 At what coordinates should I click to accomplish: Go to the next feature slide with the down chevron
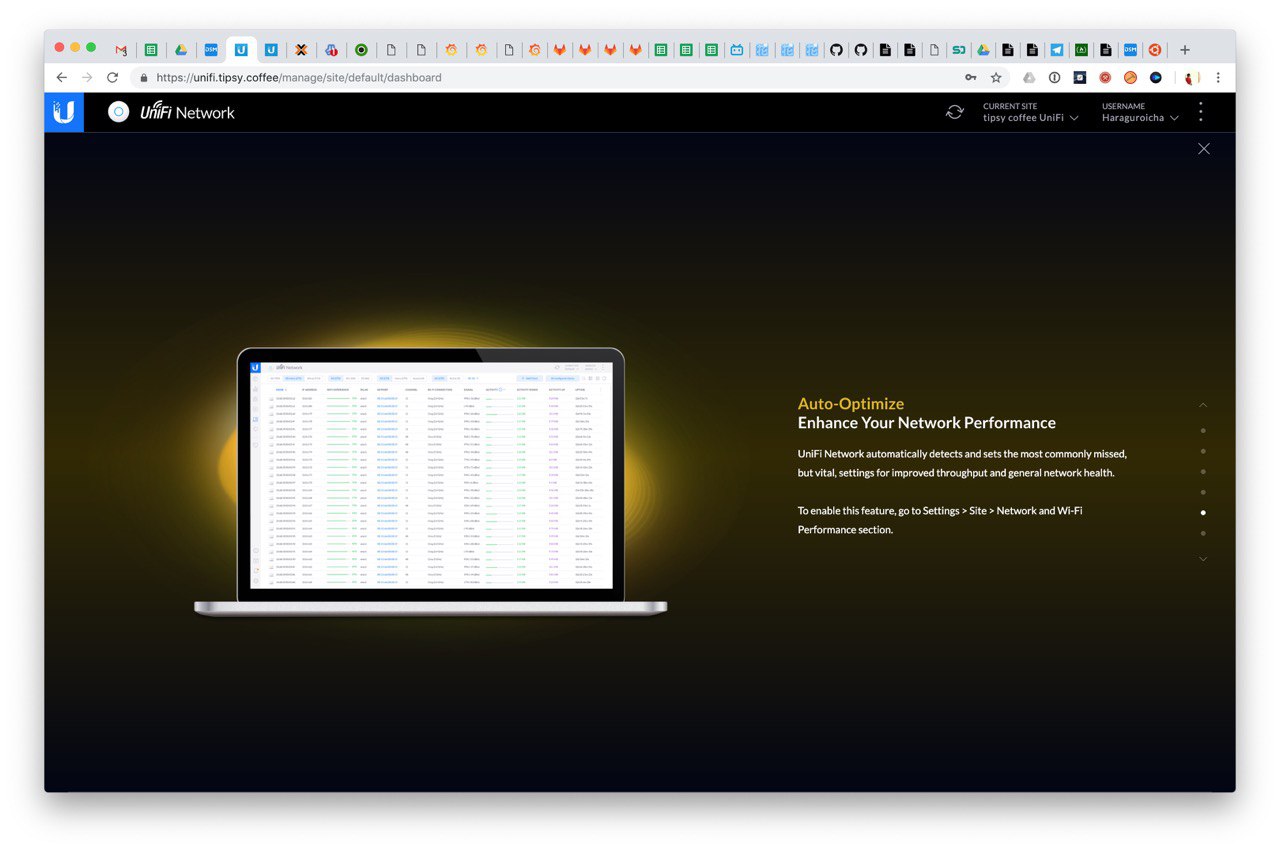click(1203, 559)
